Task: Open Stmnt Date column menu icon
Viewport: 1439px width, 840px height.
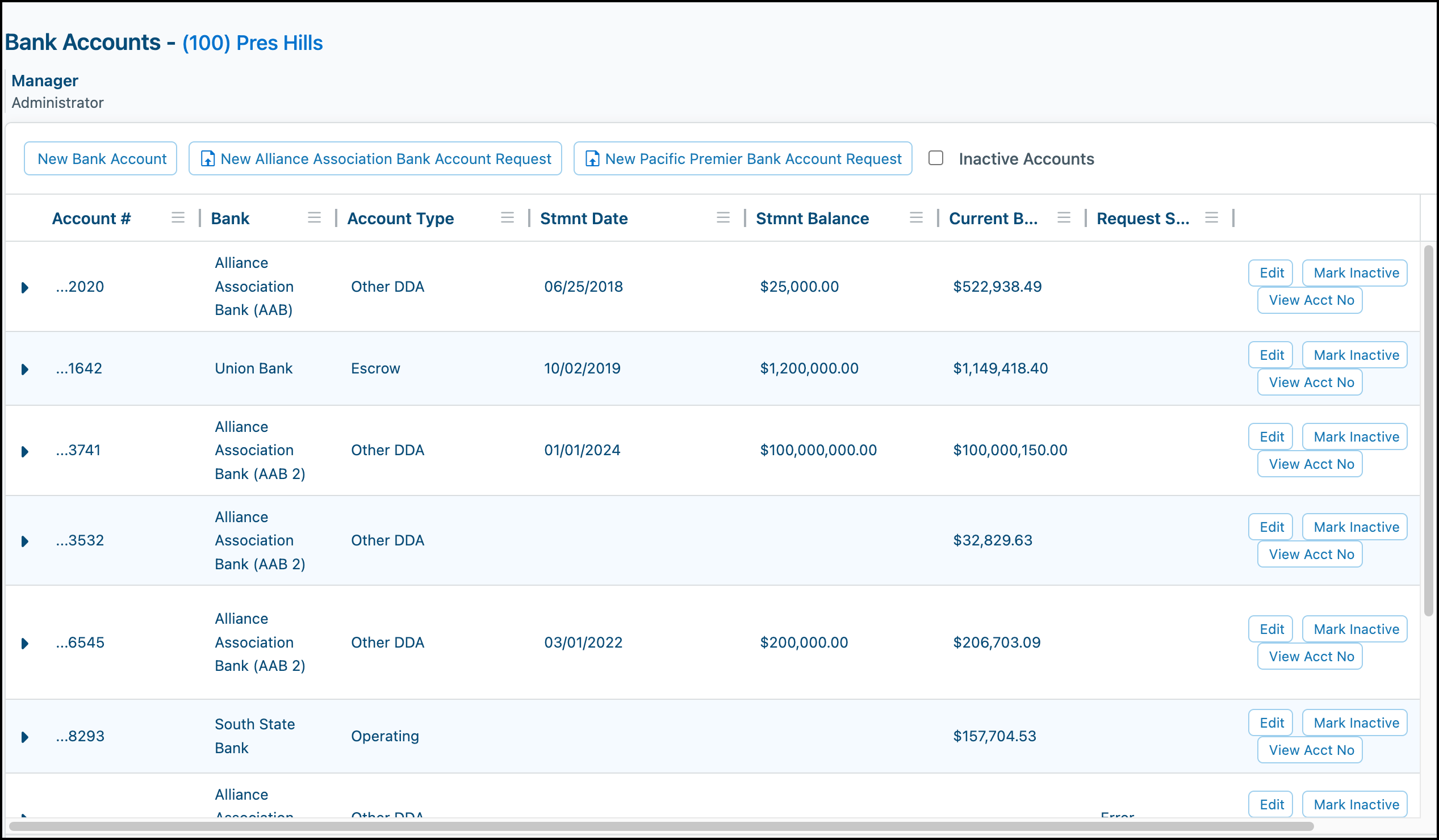Action: (x=723, y=217)
